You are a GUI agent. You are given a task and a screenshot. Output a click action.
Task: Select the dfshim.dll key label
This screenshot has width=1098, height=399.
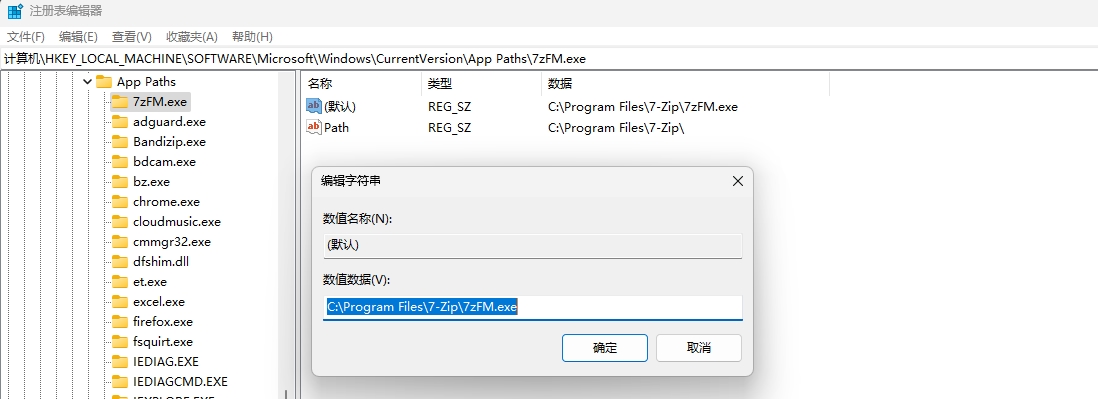tap(161, 262)
